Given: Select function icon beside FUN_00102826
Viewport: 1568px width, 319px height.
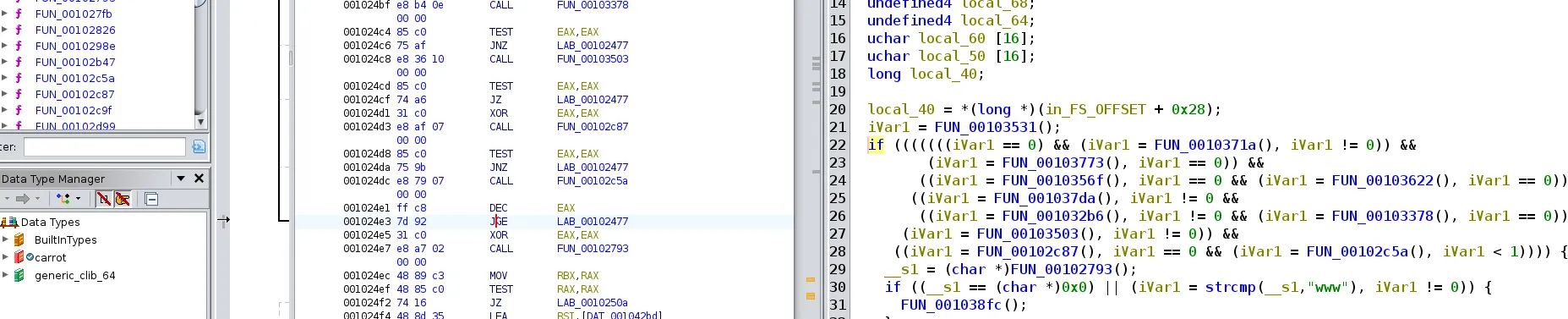Looking at the screenshot, I should 19,30.
